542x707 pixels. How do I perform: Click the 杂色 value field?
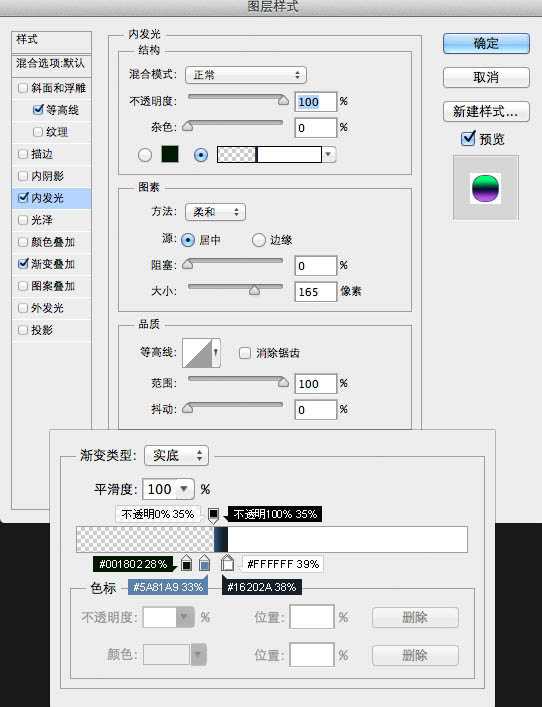pos(316,128)
